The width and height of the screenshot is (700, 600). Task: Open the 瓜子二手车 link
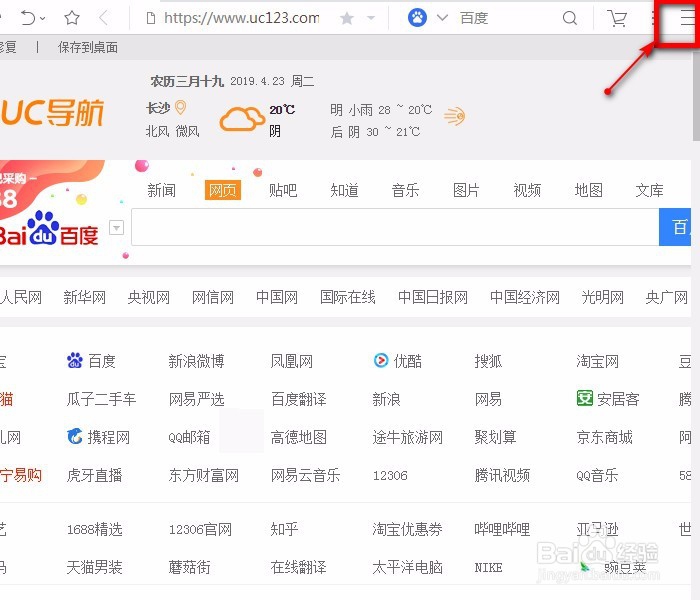pos(101,399)
